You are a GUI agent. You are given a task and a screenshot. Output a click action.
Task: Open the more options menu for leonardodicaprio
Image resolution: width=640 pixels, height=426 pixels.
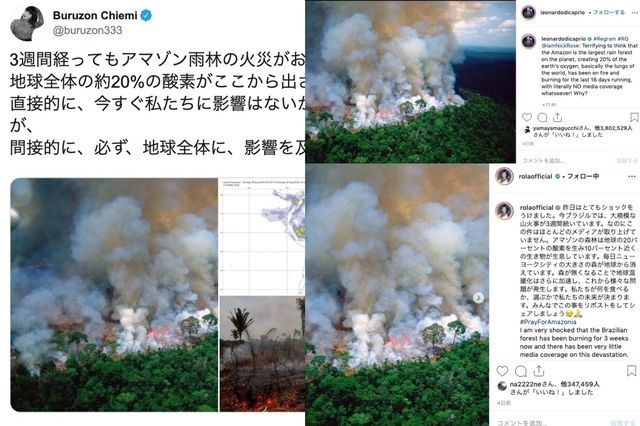coord(635,13)
